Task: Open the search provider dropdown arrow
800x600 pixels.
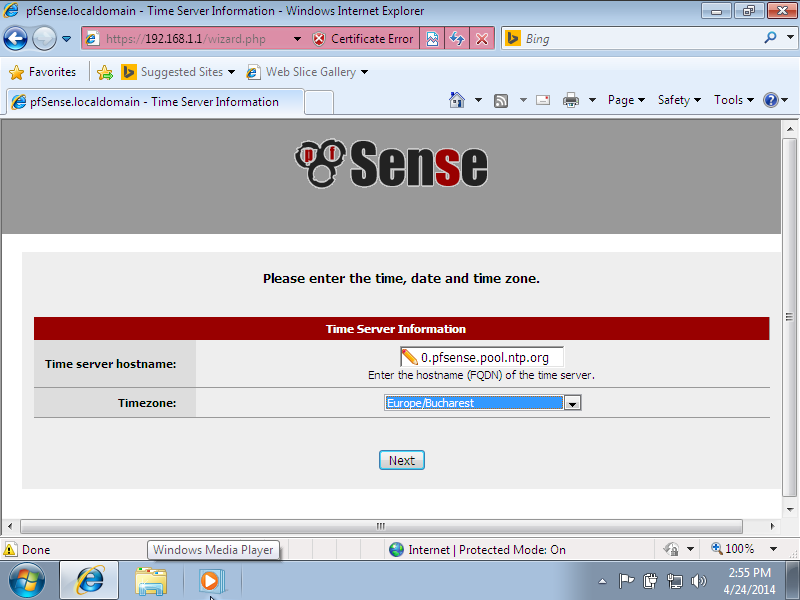Action: point(790,37)
